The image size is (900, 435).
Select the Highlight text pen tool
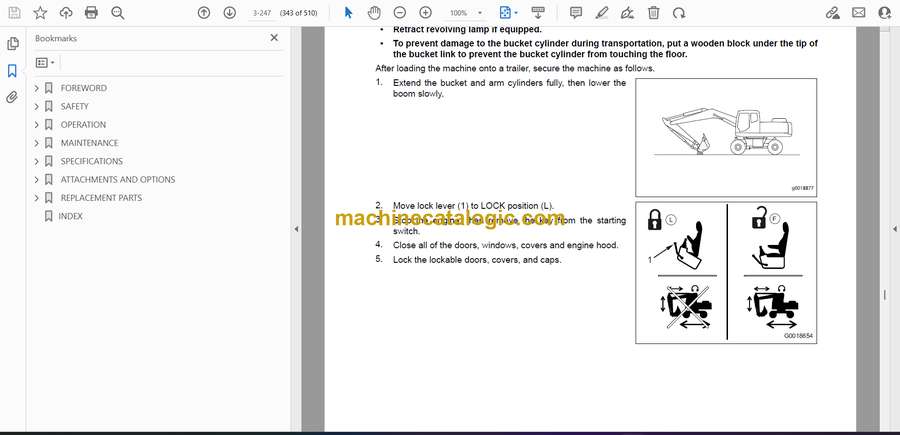(x=602, y=13)
